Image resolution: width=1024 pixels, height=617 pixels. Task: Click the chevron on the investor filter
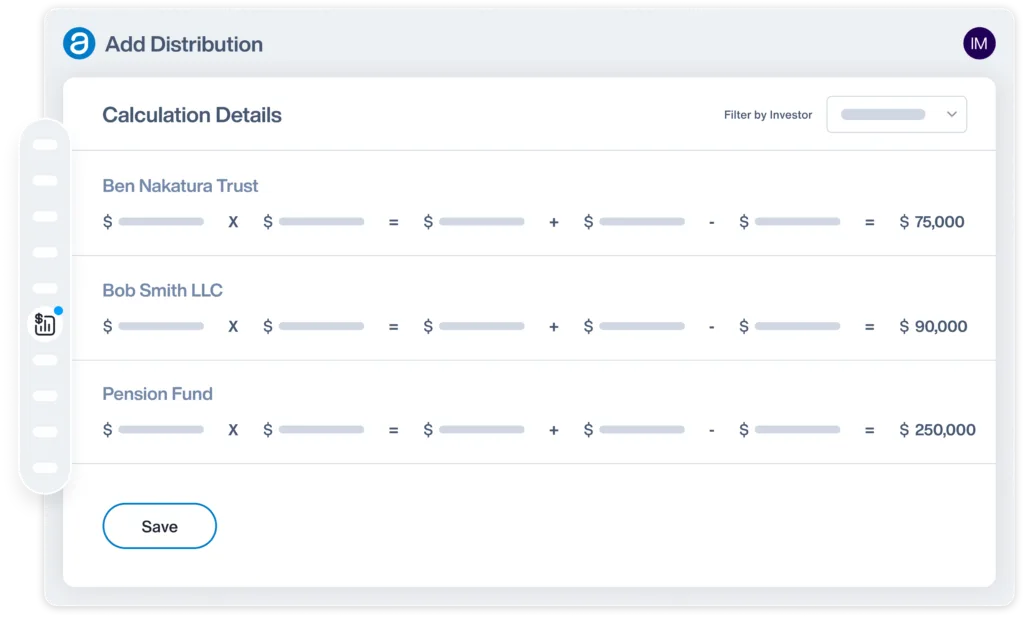[950, 114]
